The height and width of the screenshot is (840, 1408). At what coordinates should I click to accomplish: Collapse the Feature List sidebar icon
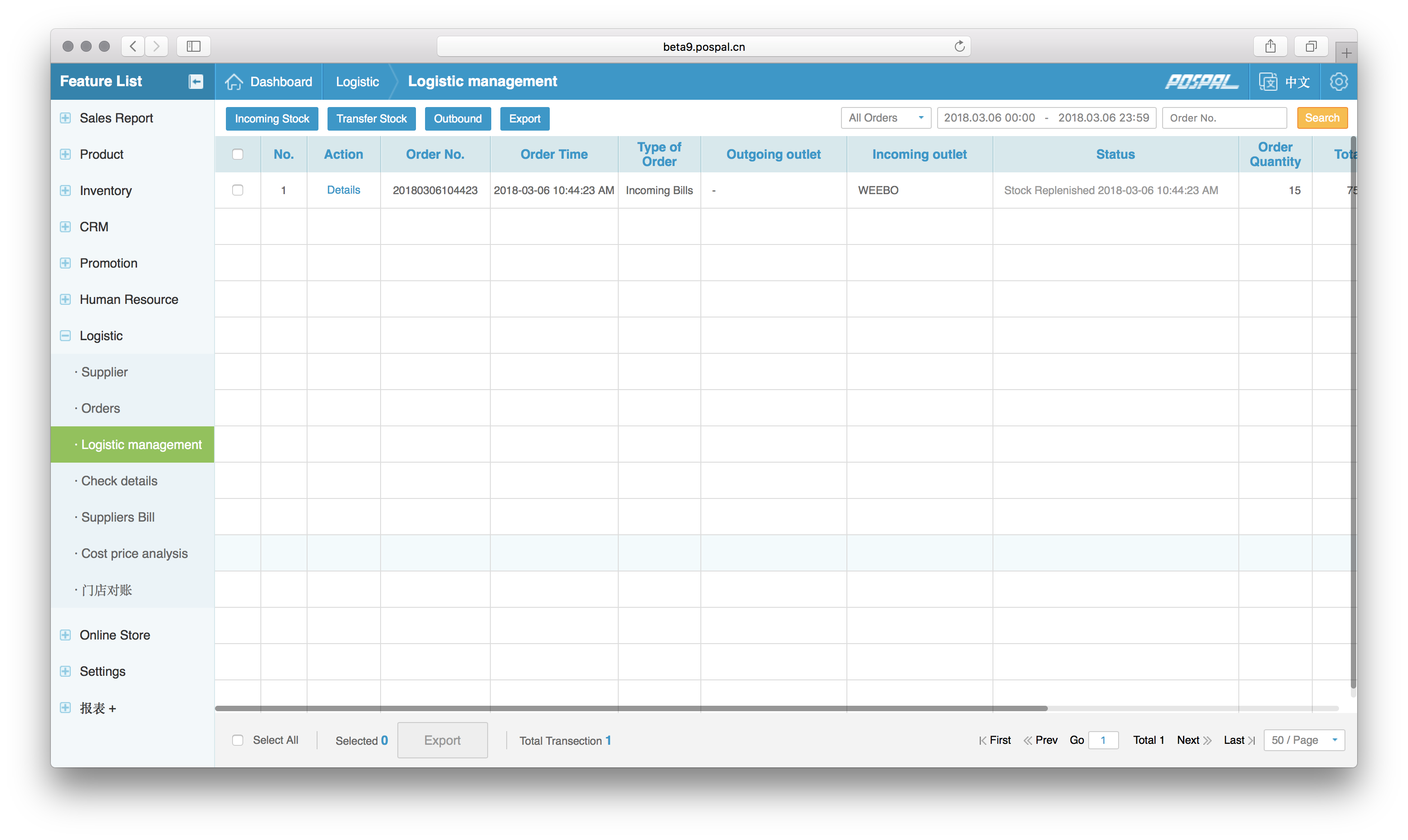click(196, 82)
